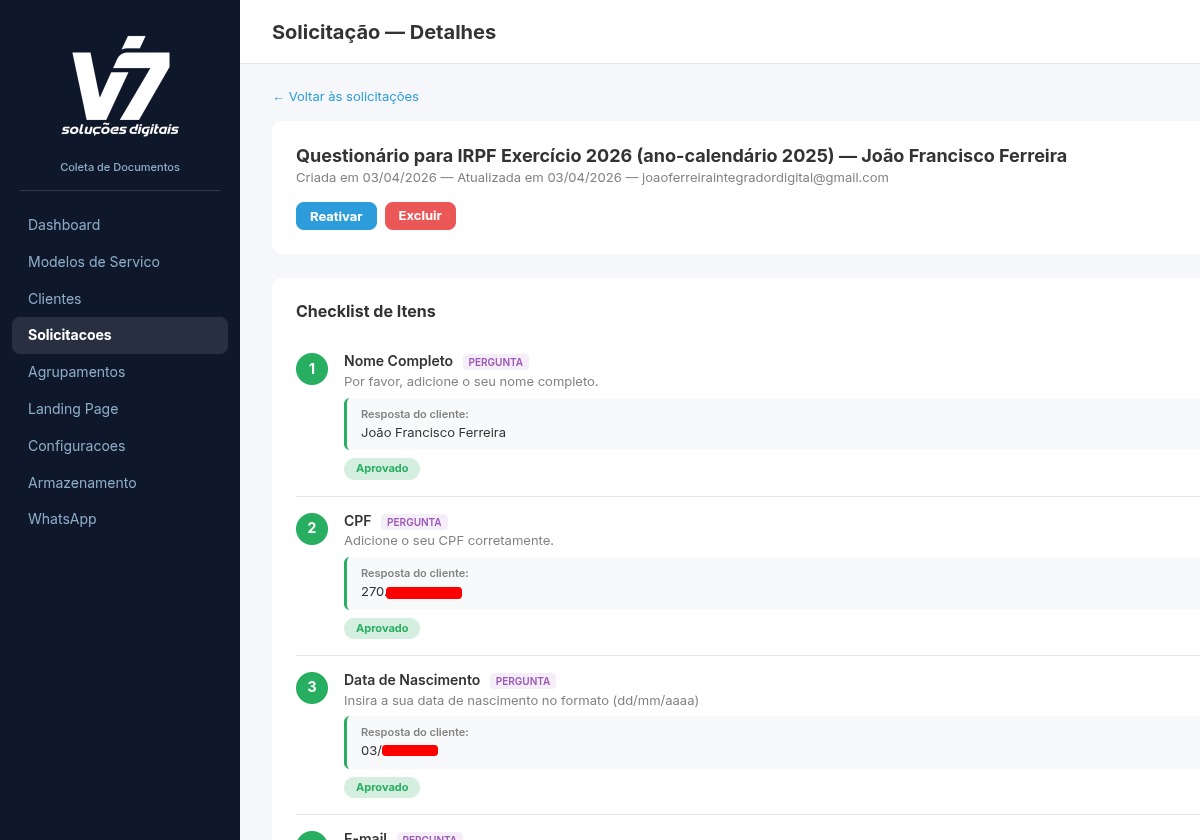Click 'Por favor, adicione o seu nome completo.'
Viewport: 1200px width, 840px height.
[x=471, y=382]
